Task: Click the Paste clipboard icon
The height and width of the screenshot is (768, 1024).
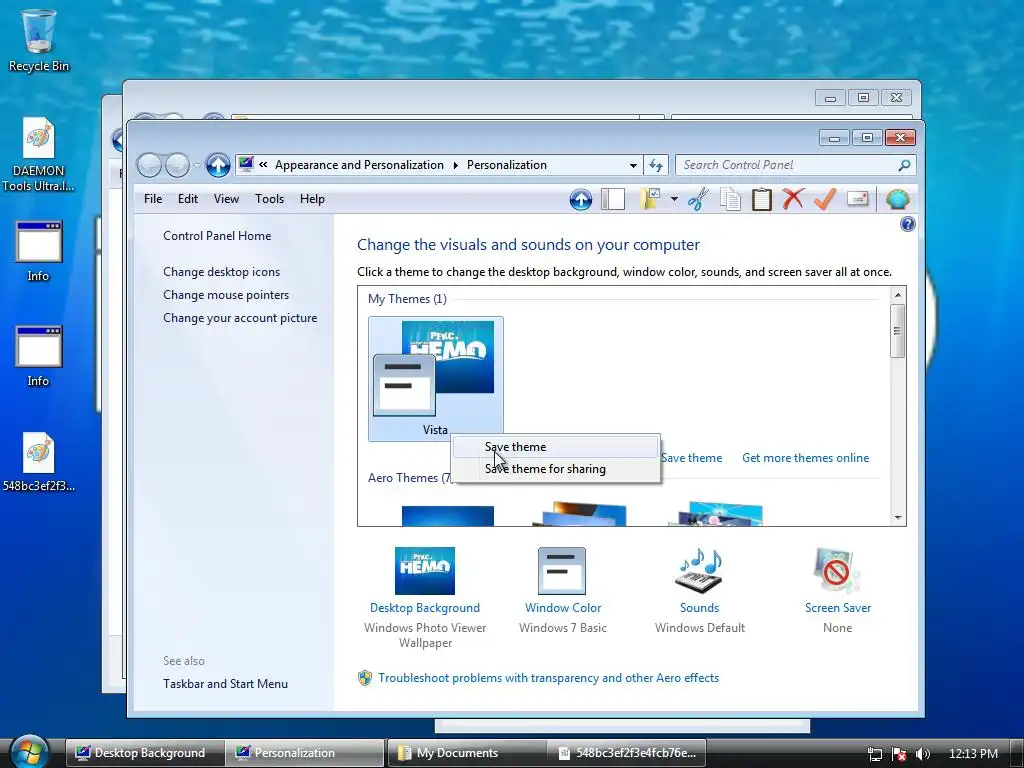Action: 761,199
